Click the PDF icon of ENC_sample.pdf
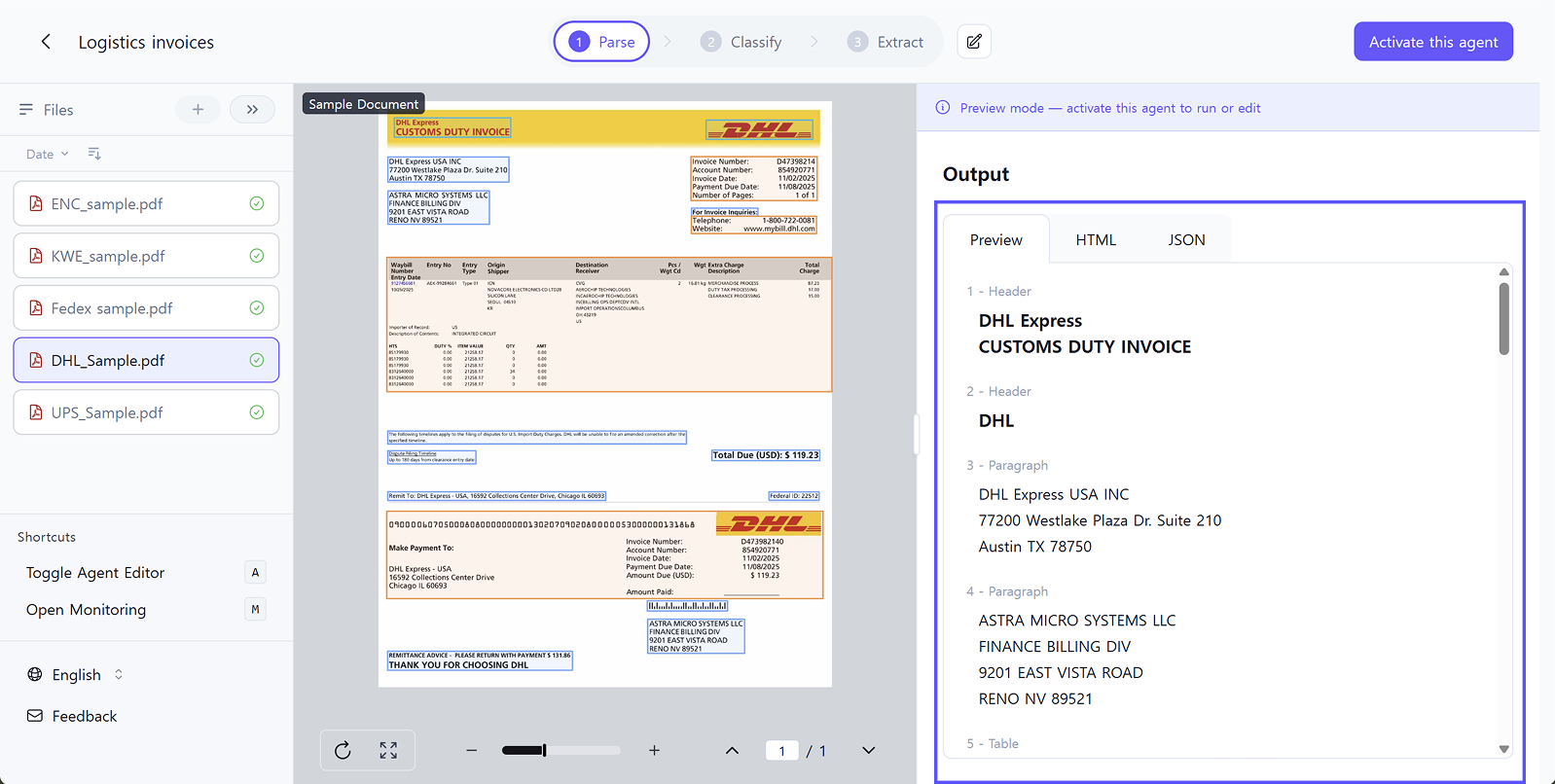The image size is (1555, 784). (x=36, y=203)
